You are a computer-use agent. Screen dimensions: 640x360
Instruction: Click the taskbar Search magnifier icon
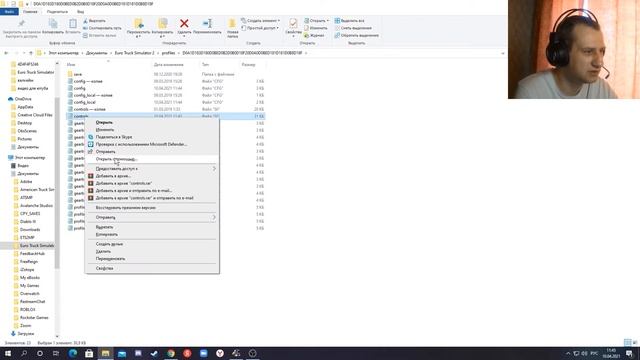(x=24, y=353)
